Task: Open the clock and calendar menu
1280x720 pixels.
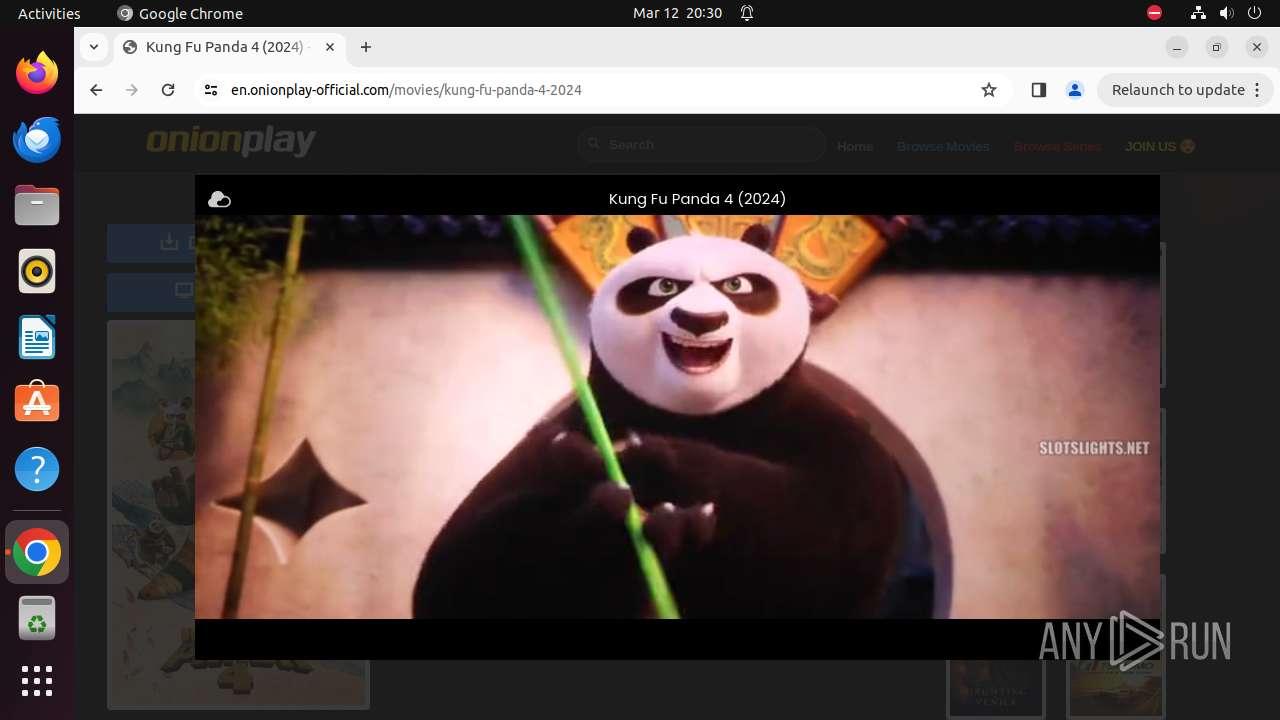Action: click(x=677, y=13)
